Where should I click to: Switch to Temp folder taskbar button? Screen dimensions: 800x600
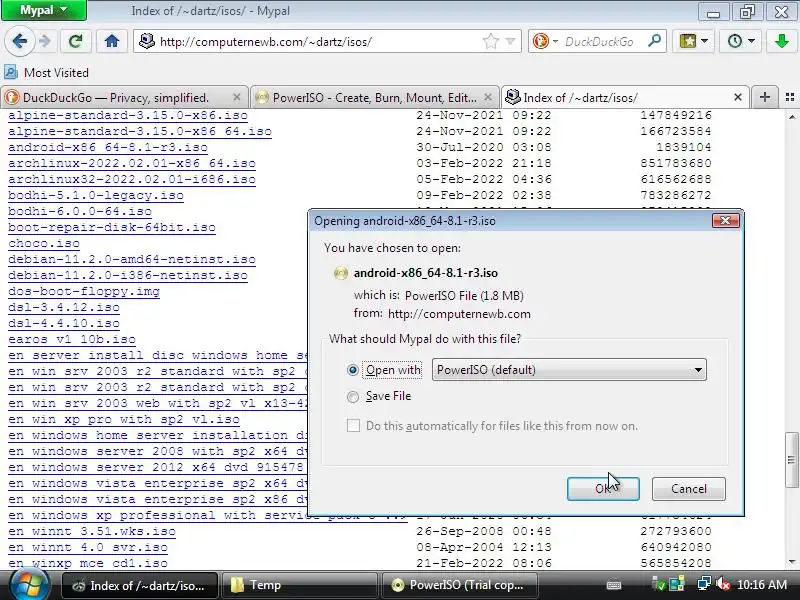pos(299,585)
